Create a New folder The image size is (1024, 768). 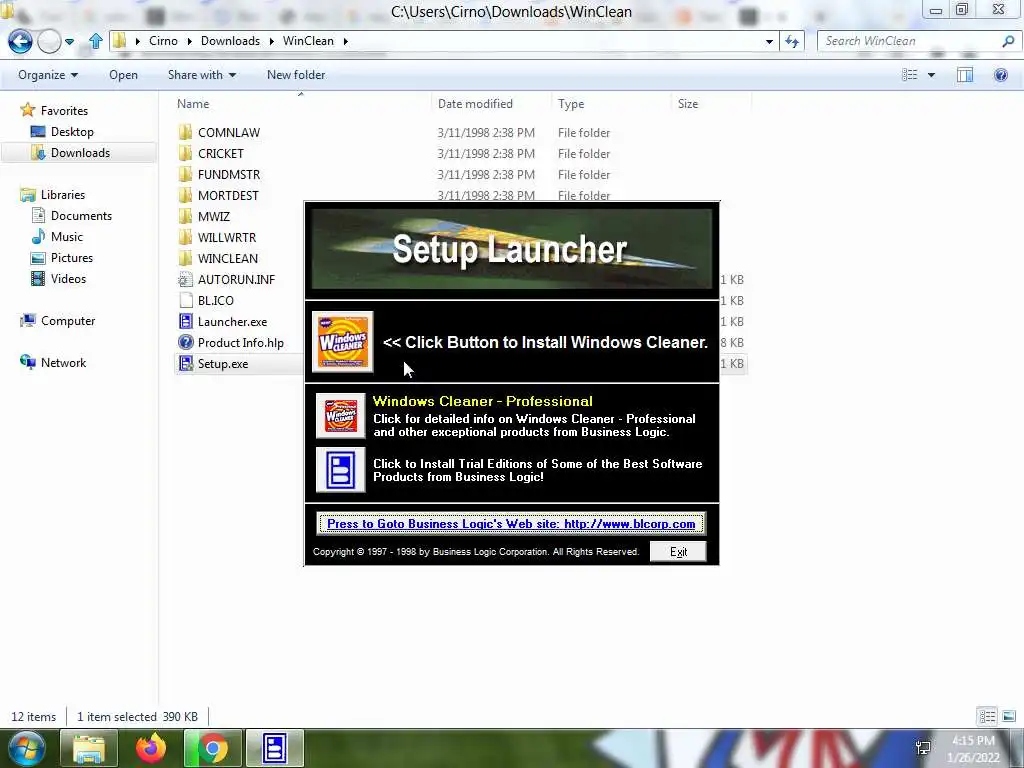[296, 75]
